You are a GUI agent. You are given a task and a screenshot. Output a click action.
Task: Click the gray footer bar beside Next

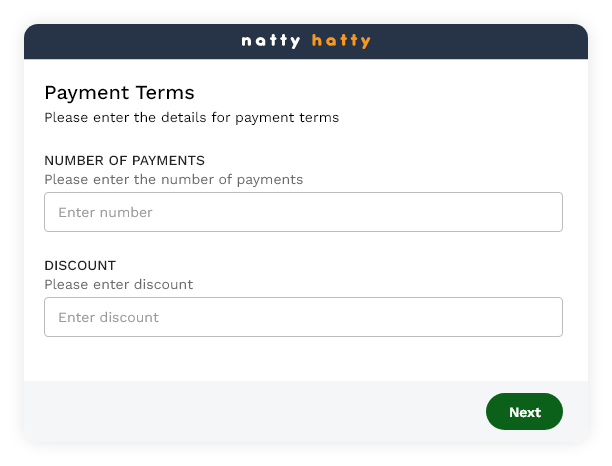click(254, 411)
